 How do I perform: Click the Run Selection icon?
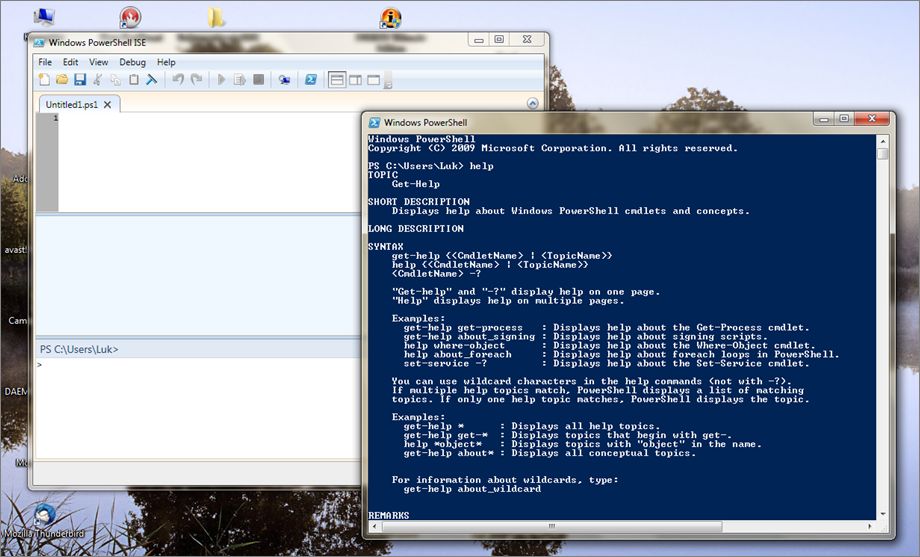pyautogui.click(x=239, y=79)
